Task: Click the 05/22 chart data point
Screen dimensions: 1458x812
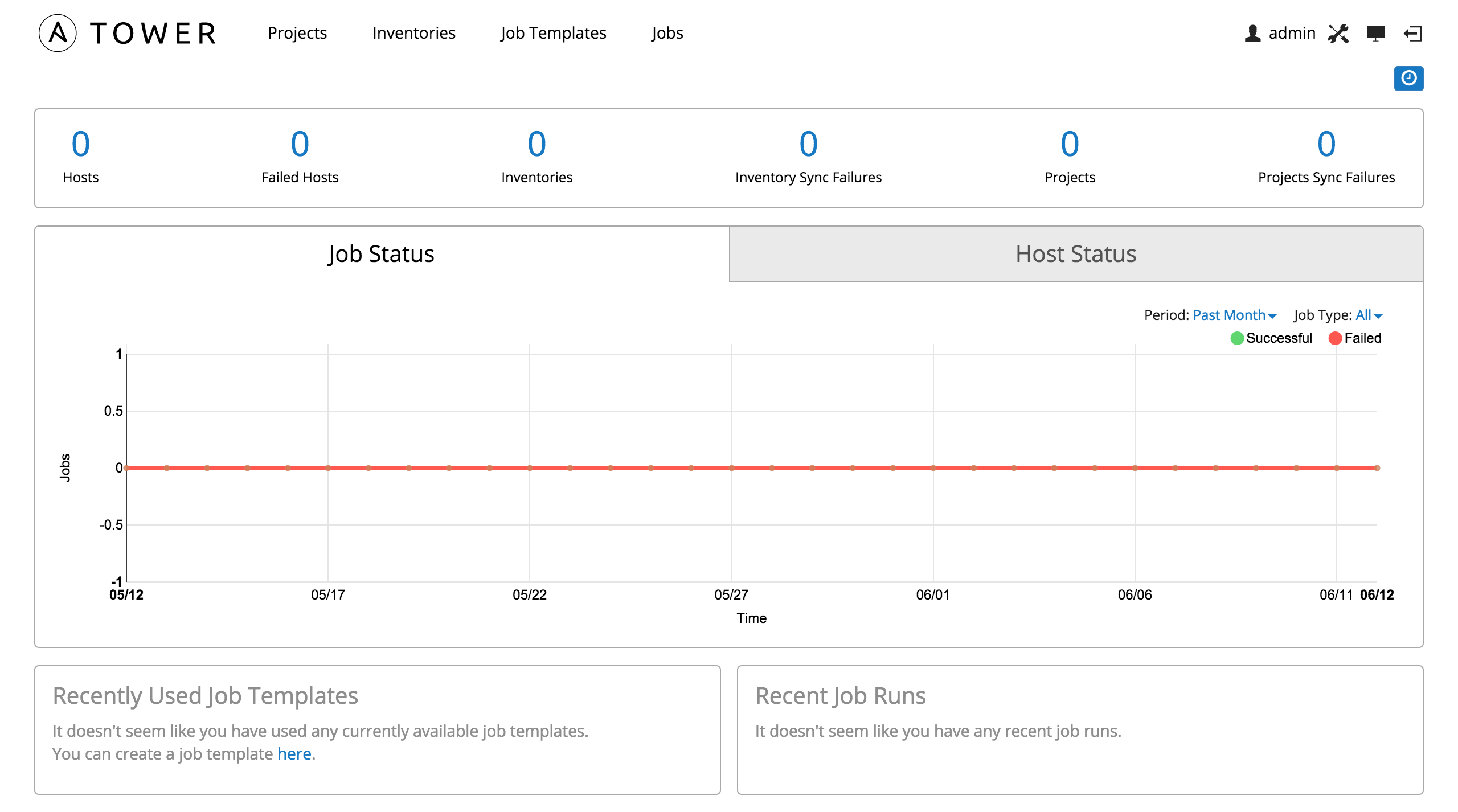Action: pyautogui.click(x=530, y=468)
